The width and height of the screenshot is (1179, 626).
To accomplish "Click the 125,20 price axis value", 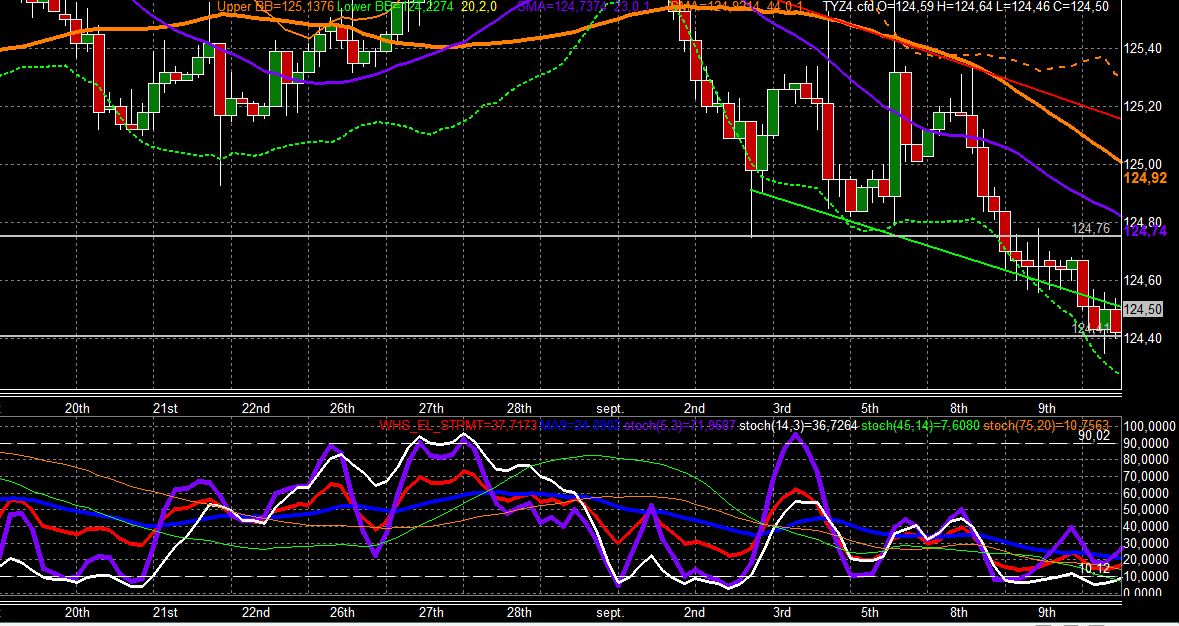I will pyautogui.click(x=1142, y=107).
